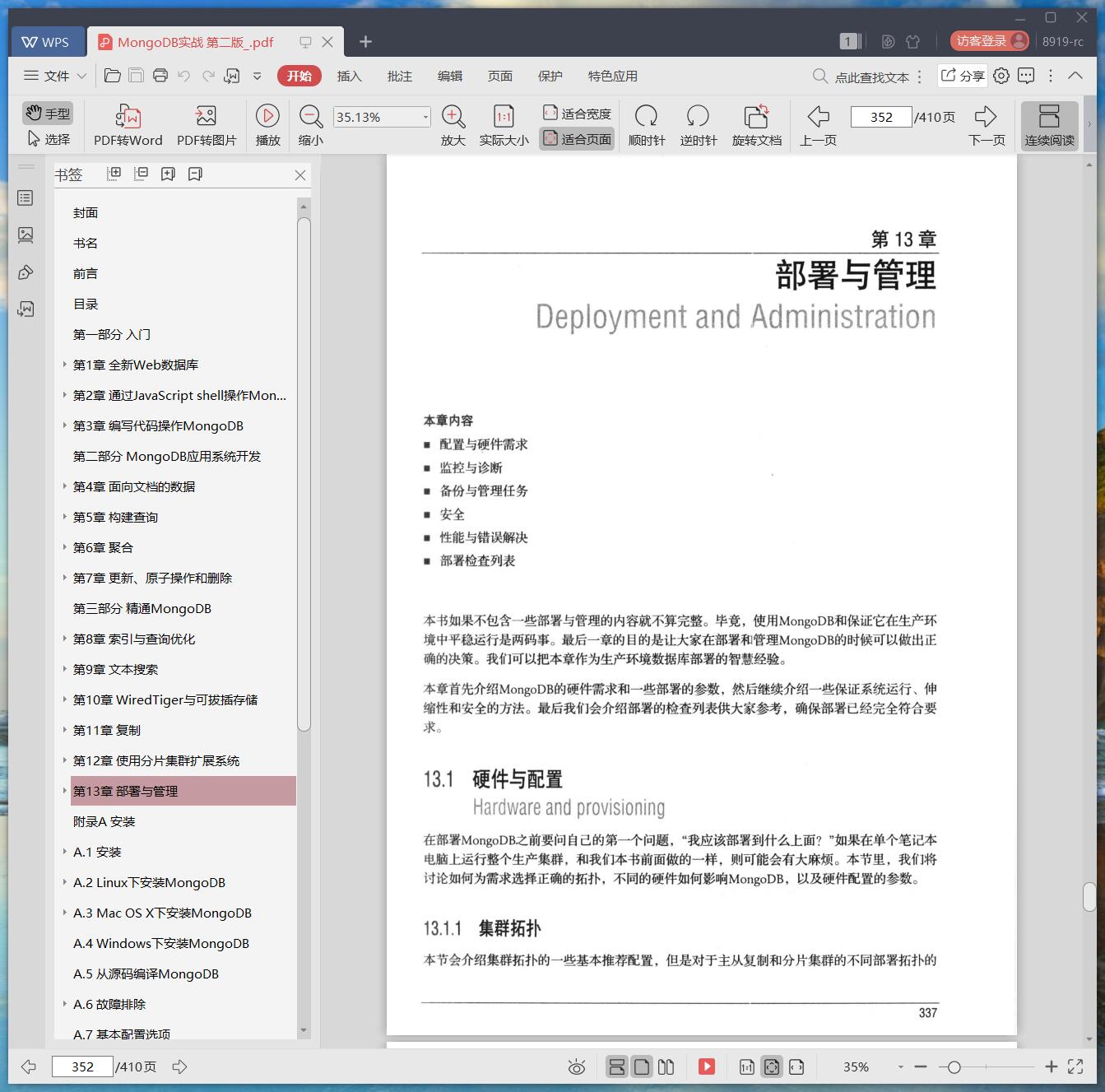
Task: Open the feedback chat icon
Action: [1026, 76]
